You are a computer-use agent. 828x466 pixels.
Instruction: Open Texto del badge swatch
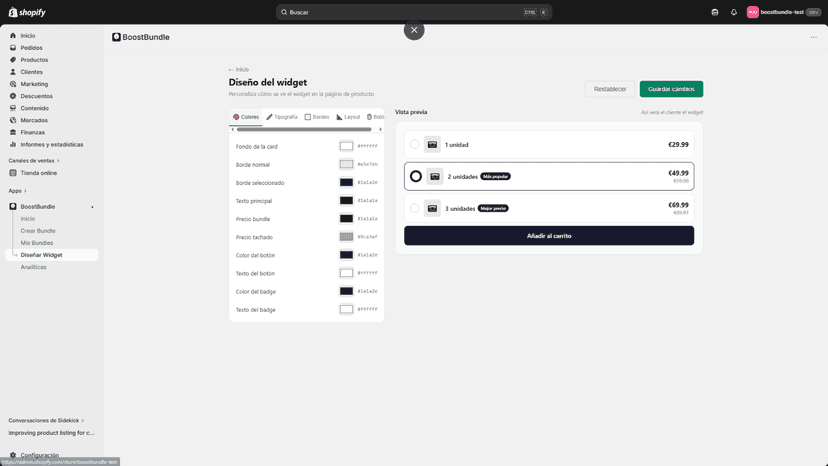346,310
